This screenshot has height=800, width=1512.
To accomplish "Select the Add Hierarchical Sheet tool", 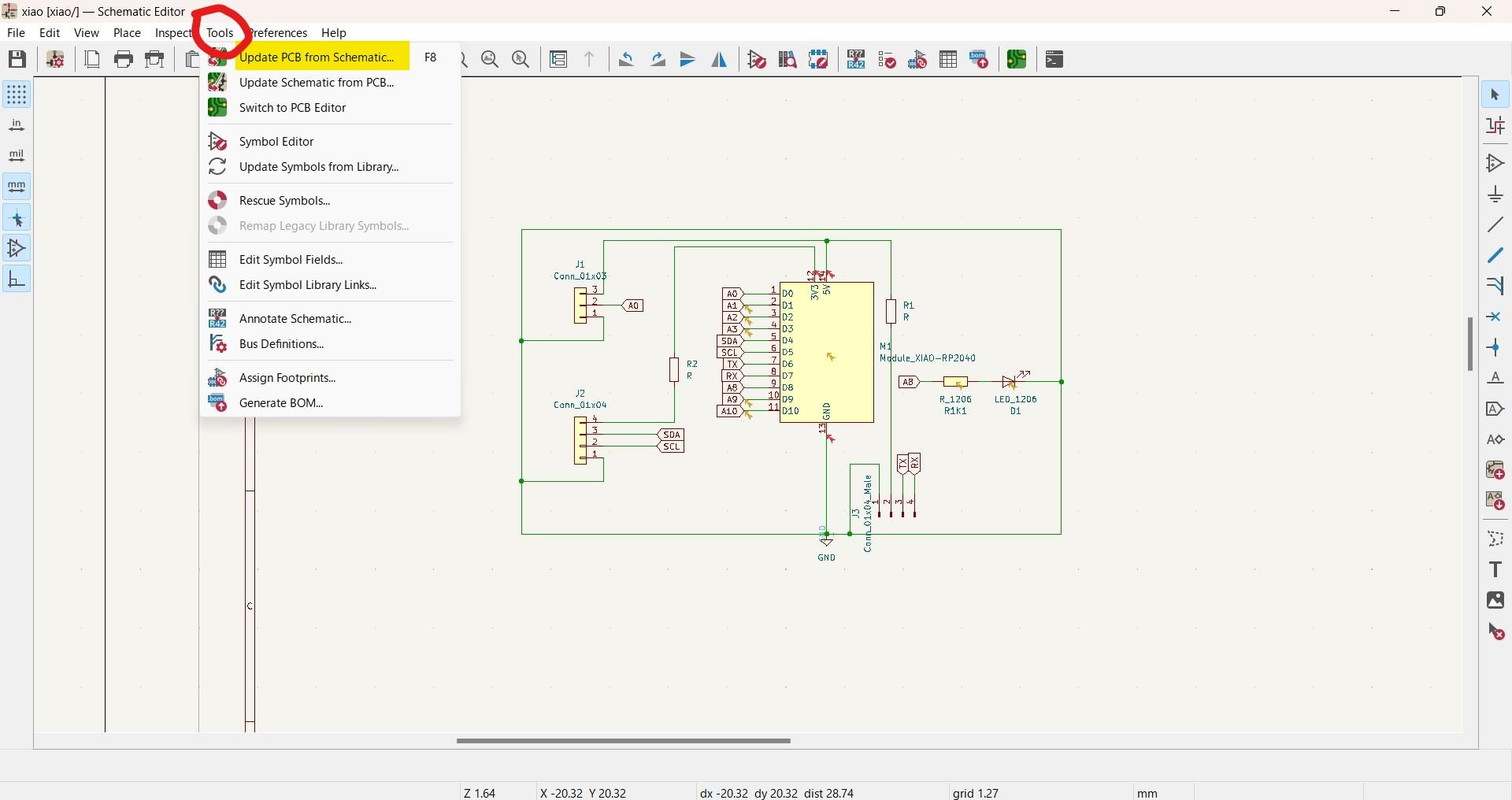I will coord(1496,471).
